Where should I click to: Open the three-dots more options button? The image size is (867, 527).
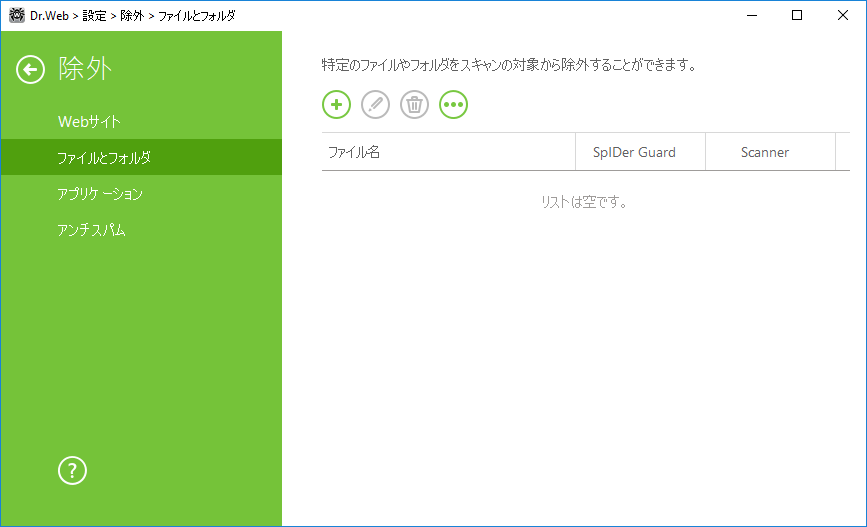(453, 105)
